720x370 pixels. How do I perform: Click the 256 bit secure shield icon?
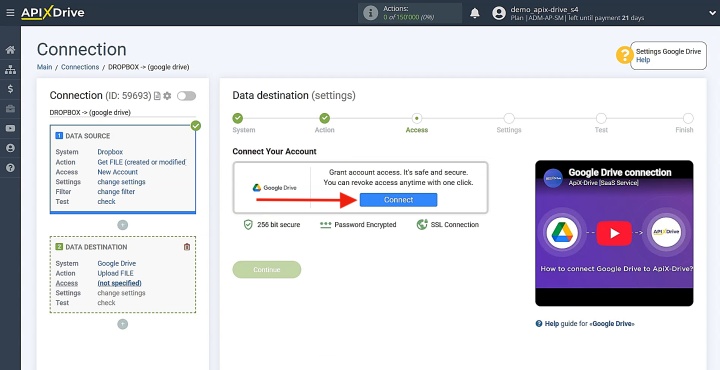(248, 224)
